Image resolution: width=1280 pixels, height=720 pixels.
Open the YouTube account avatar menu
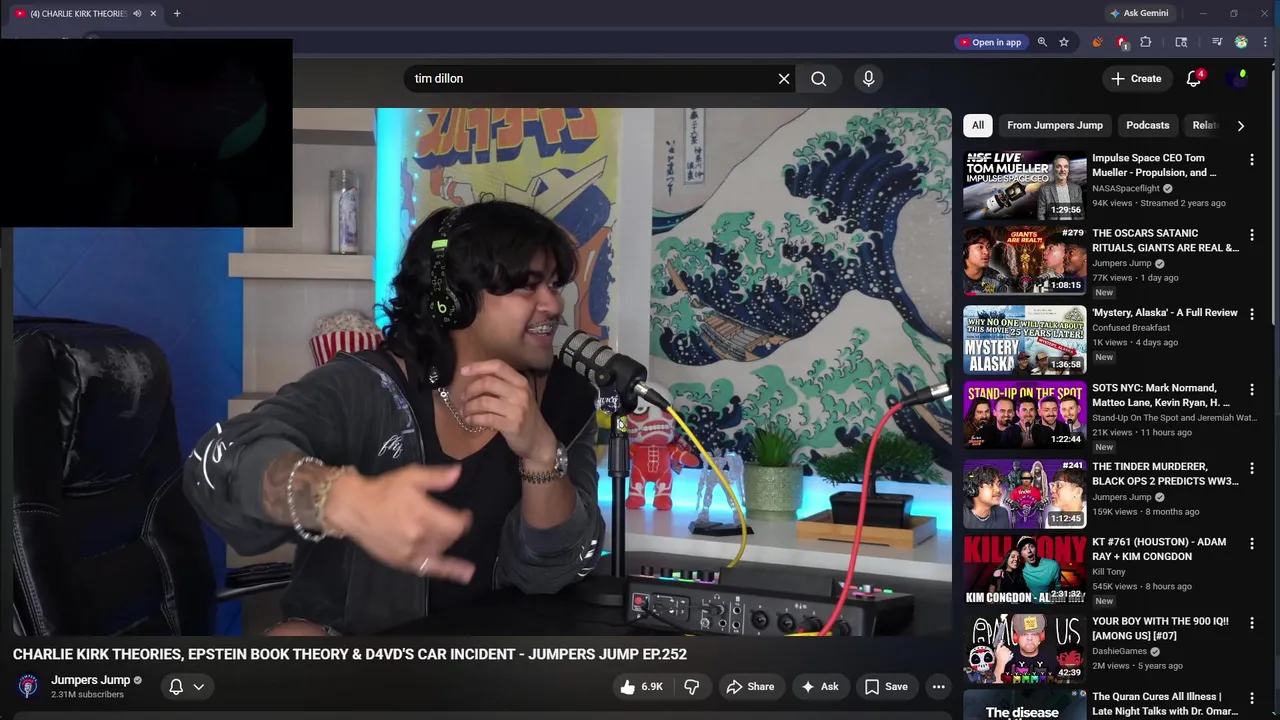pos(1239,78)
